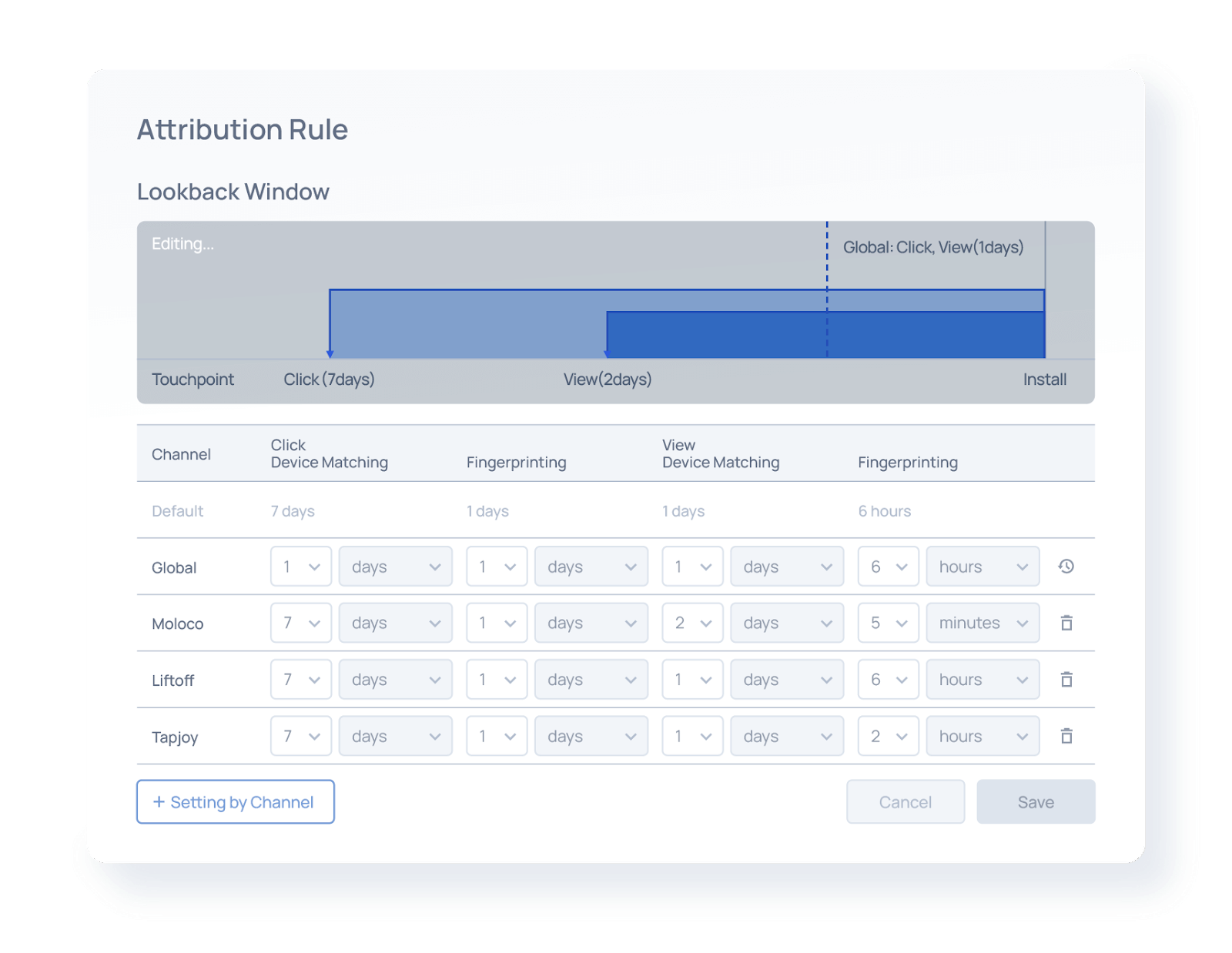Image resolution: width=1232 pixels, height=953 pixels.
Task: Click the Tapjoy channel name
Action: (x=175, y=737)
